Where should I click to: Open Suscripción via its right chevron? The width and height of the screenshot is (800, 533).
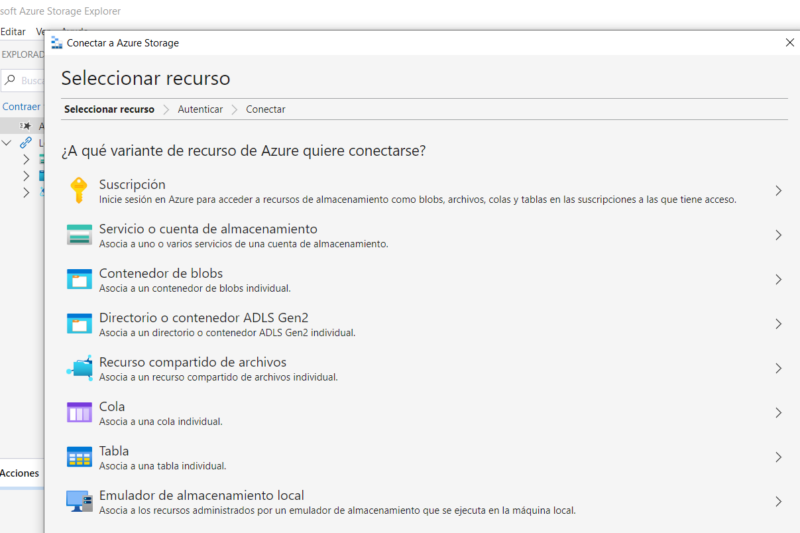[778, 191]
